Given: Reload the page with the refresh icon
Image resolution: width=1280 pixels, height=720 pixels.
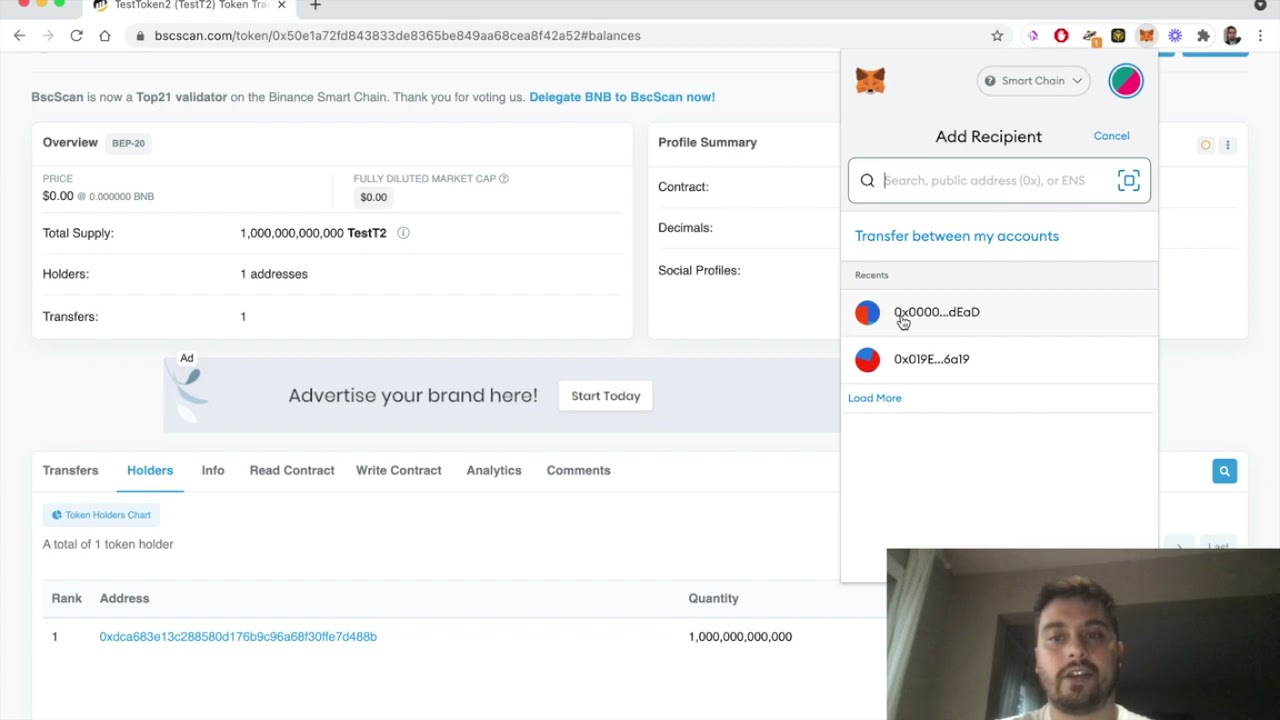Looking at the screenshot, I should pos(76,35).
